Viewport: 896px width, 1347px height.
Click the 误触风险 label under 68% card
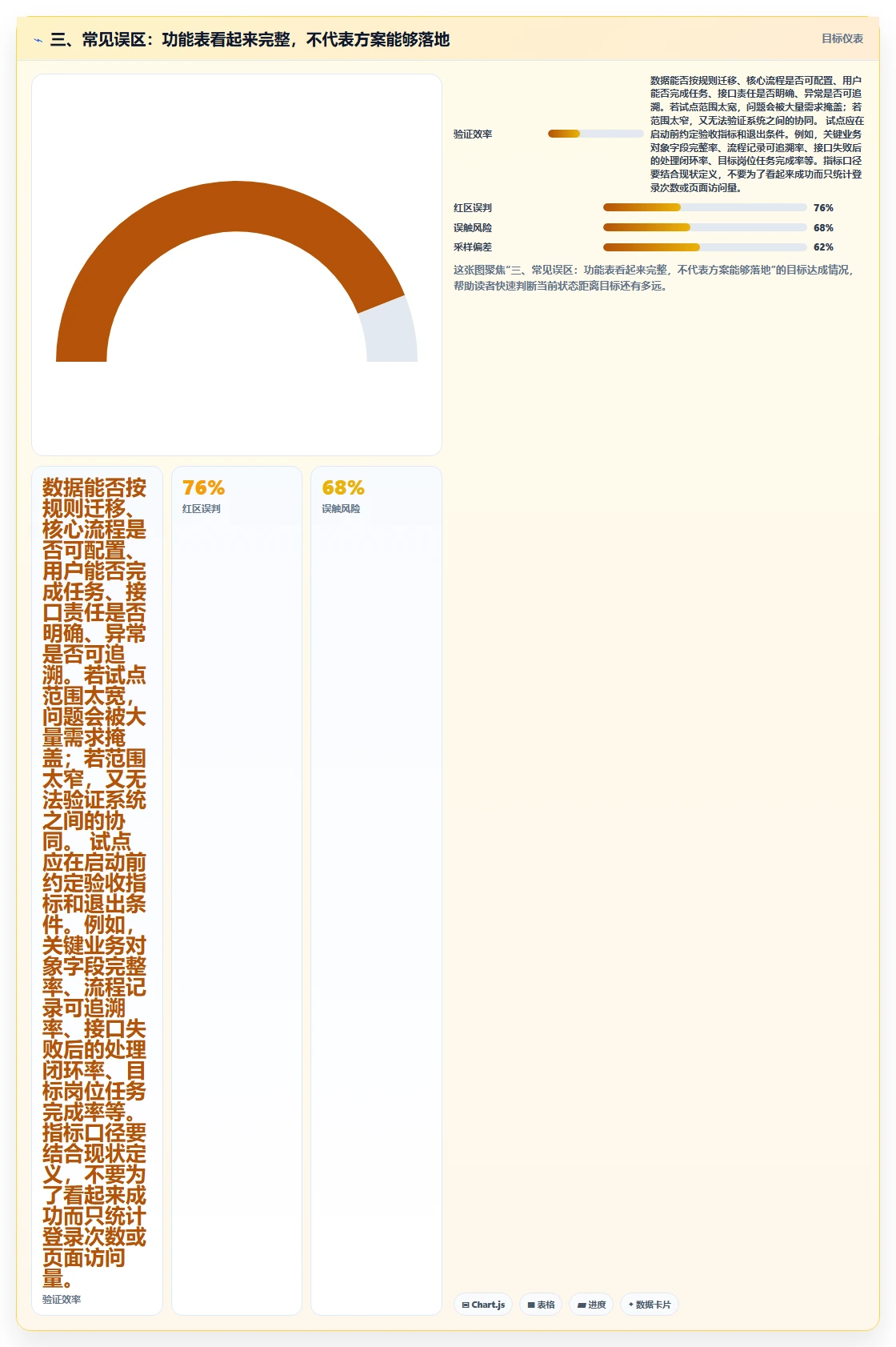pos(341,508)
